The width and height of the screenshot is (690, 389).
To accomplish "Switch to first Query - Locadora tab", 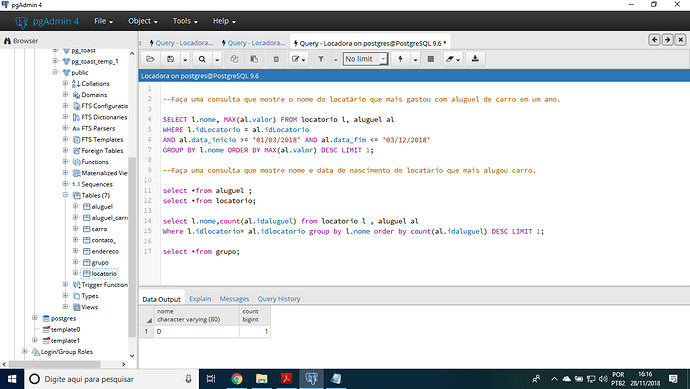I will pyautogui.click(x=181, y=43).
